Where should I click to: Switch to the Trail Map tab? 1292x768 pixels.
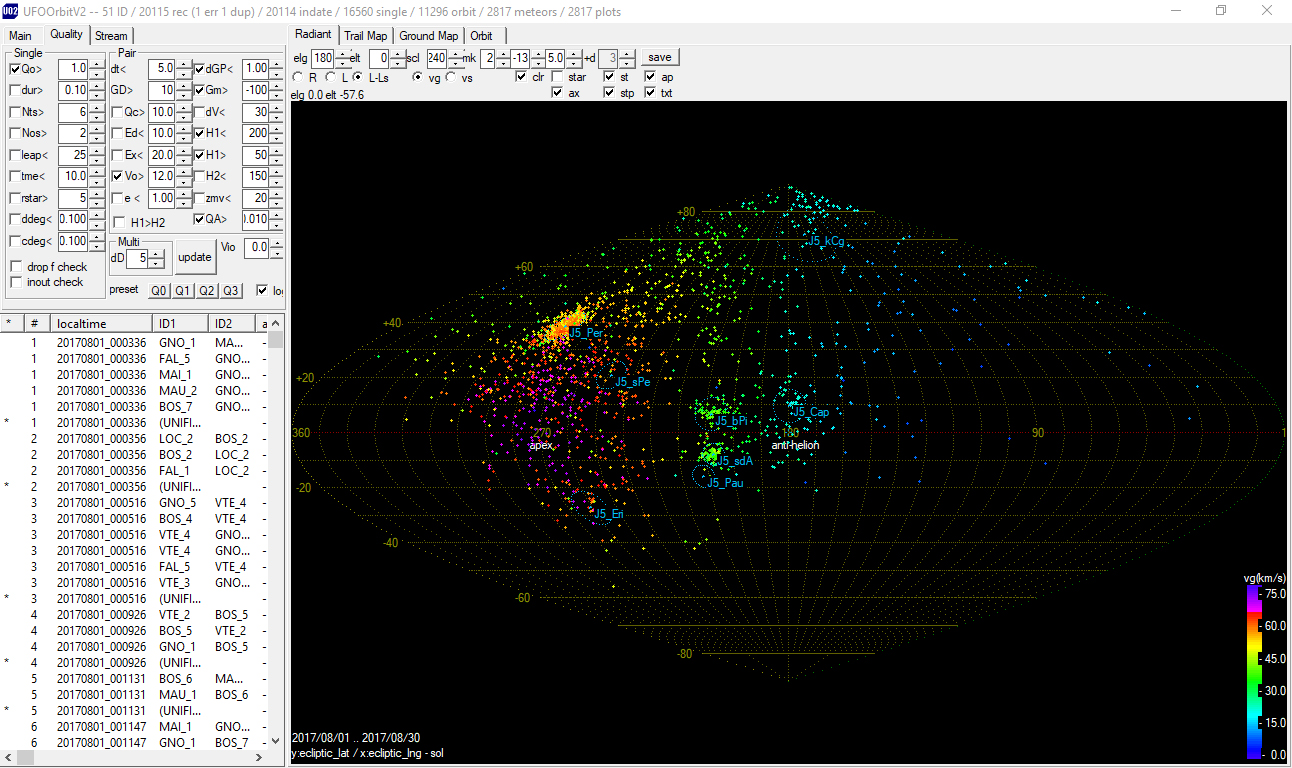[x=365, y=35]
